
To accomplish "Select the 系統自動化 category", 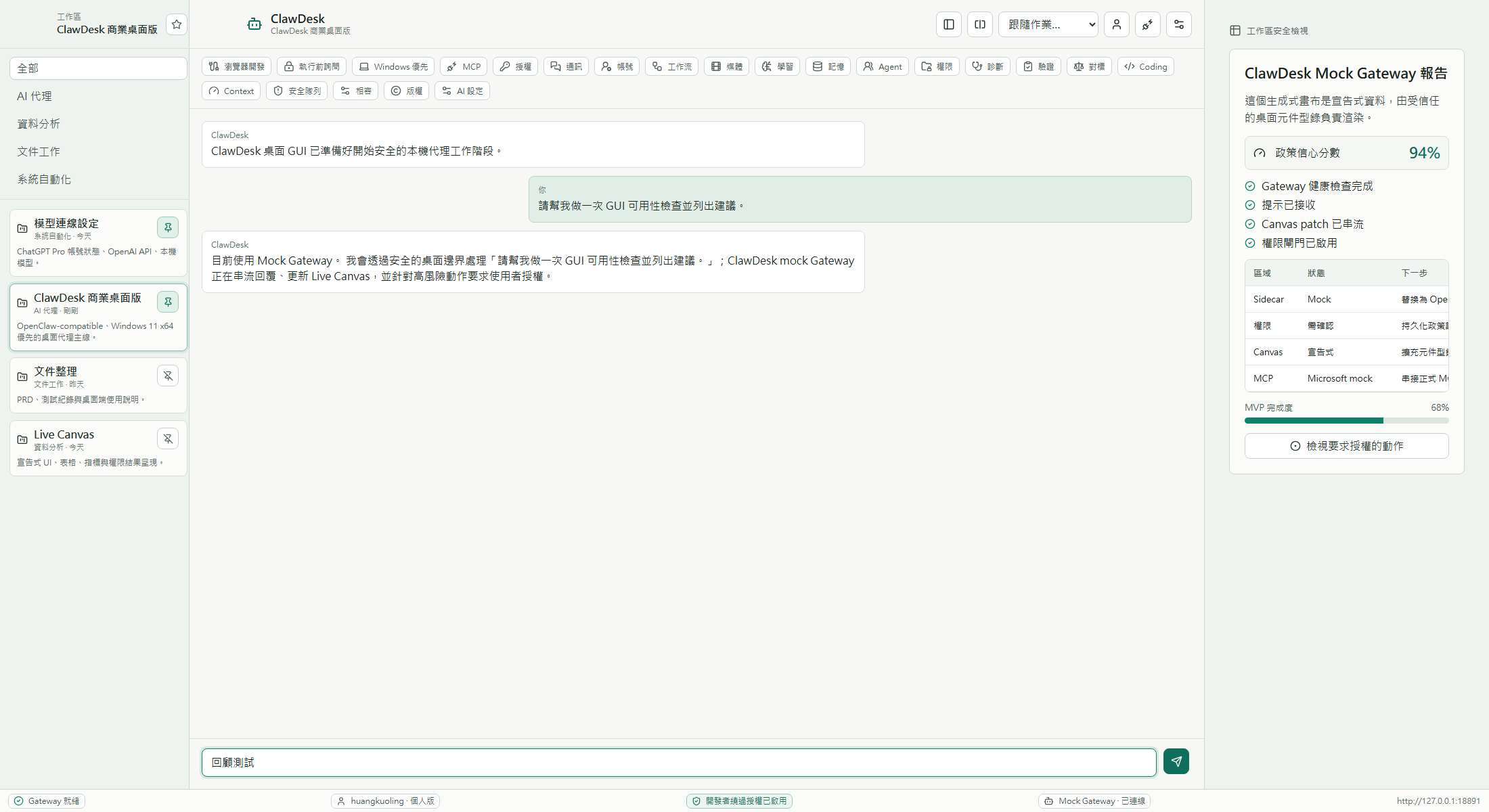I will (x=98, y=179).
